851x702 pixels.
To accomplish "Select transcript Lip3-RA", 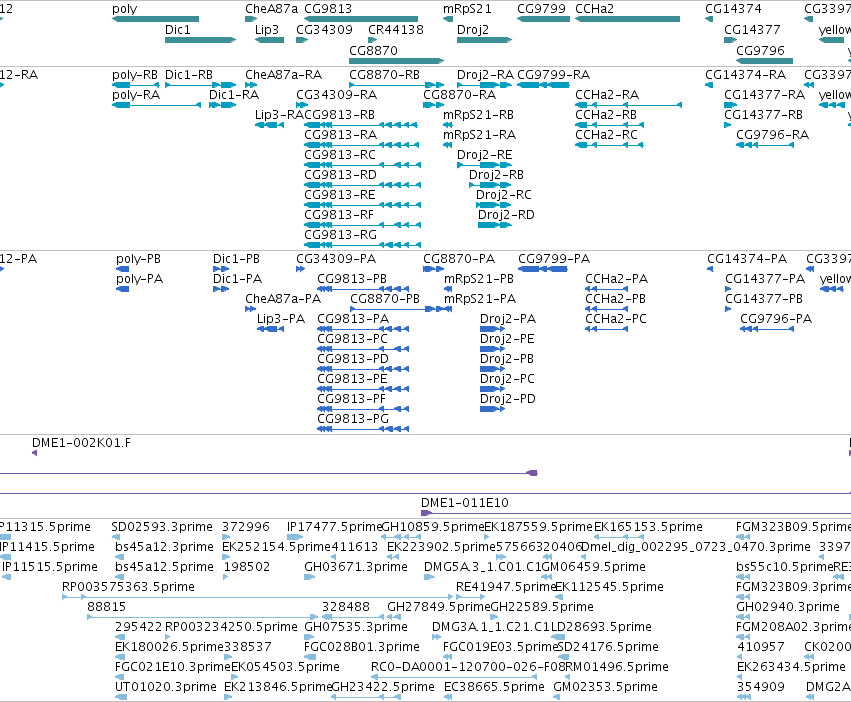I will tap(269, 125).
